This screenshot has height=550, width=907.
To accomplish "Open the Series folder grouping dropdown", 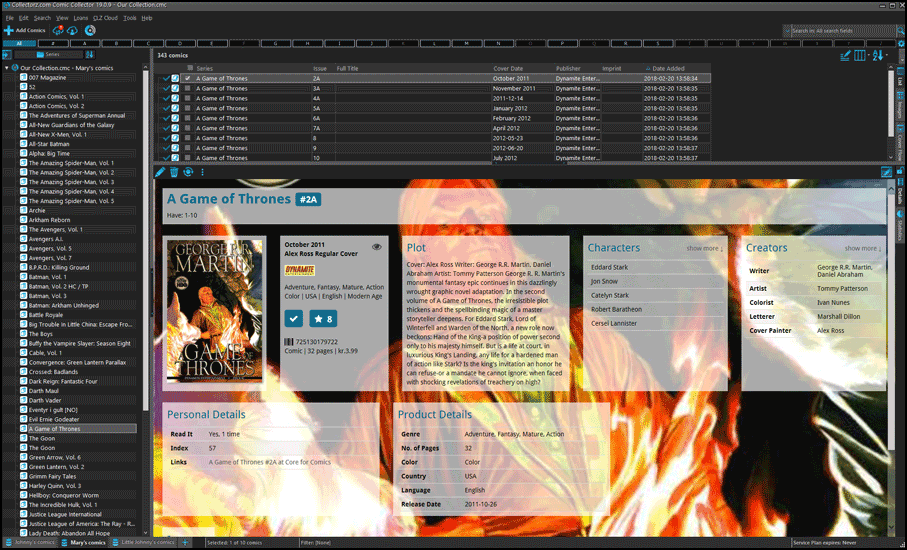I will tap(49, 54).
